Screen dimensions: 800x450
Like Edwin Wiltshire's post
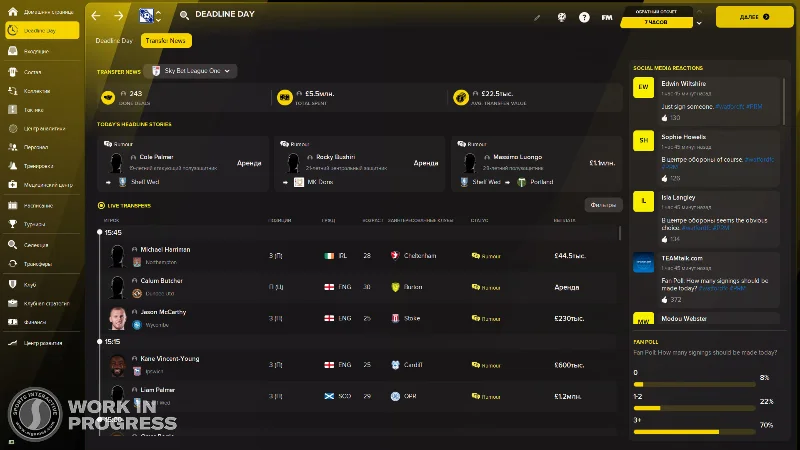point(664,118)
